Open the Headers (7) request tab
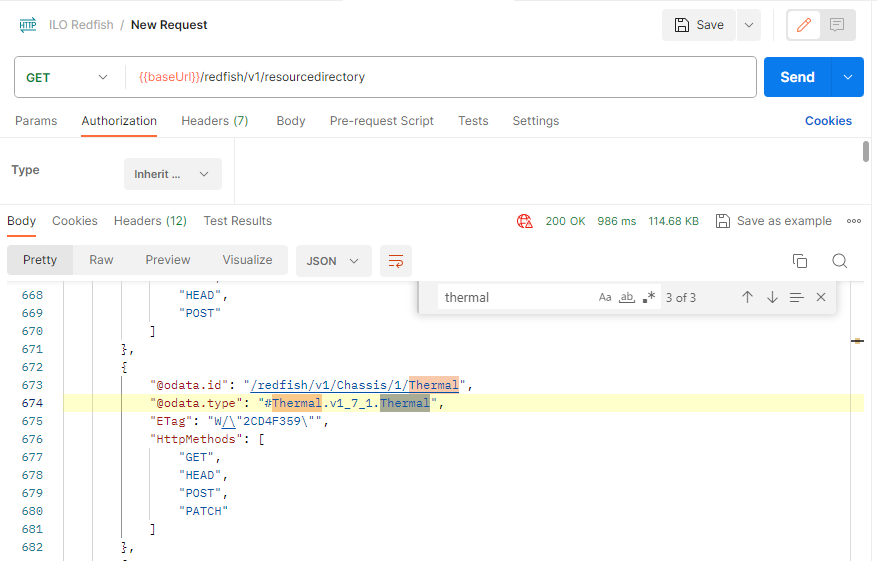This screenshot has height=561, width=877. [x=215, y=121]
